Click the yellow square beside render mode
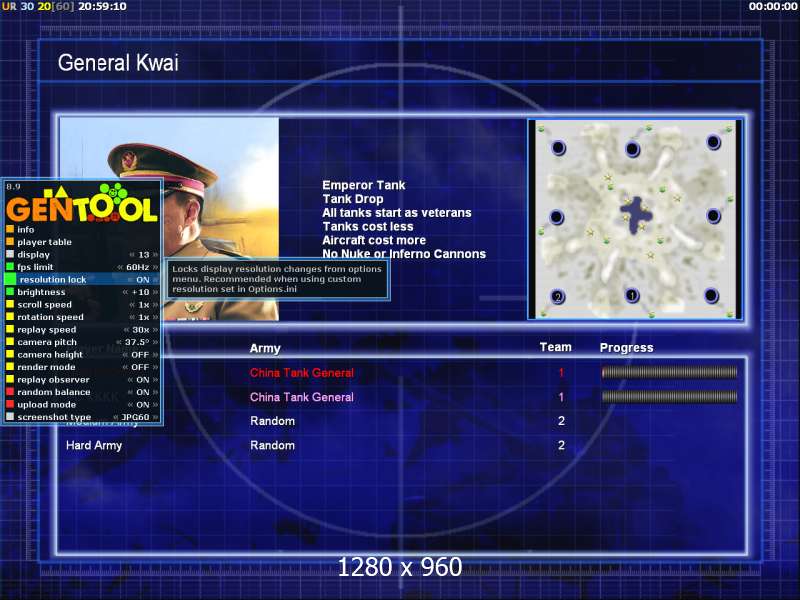The image size is (800, 600). click(10, 366)
